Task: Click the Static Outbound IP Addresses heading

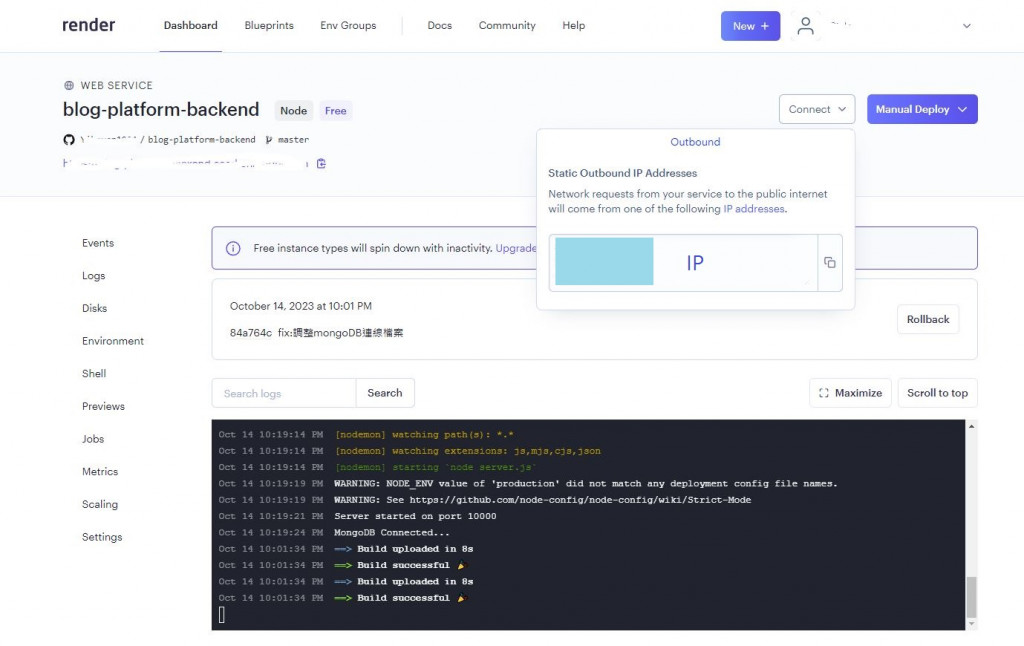Action: (x=622, y=173)
